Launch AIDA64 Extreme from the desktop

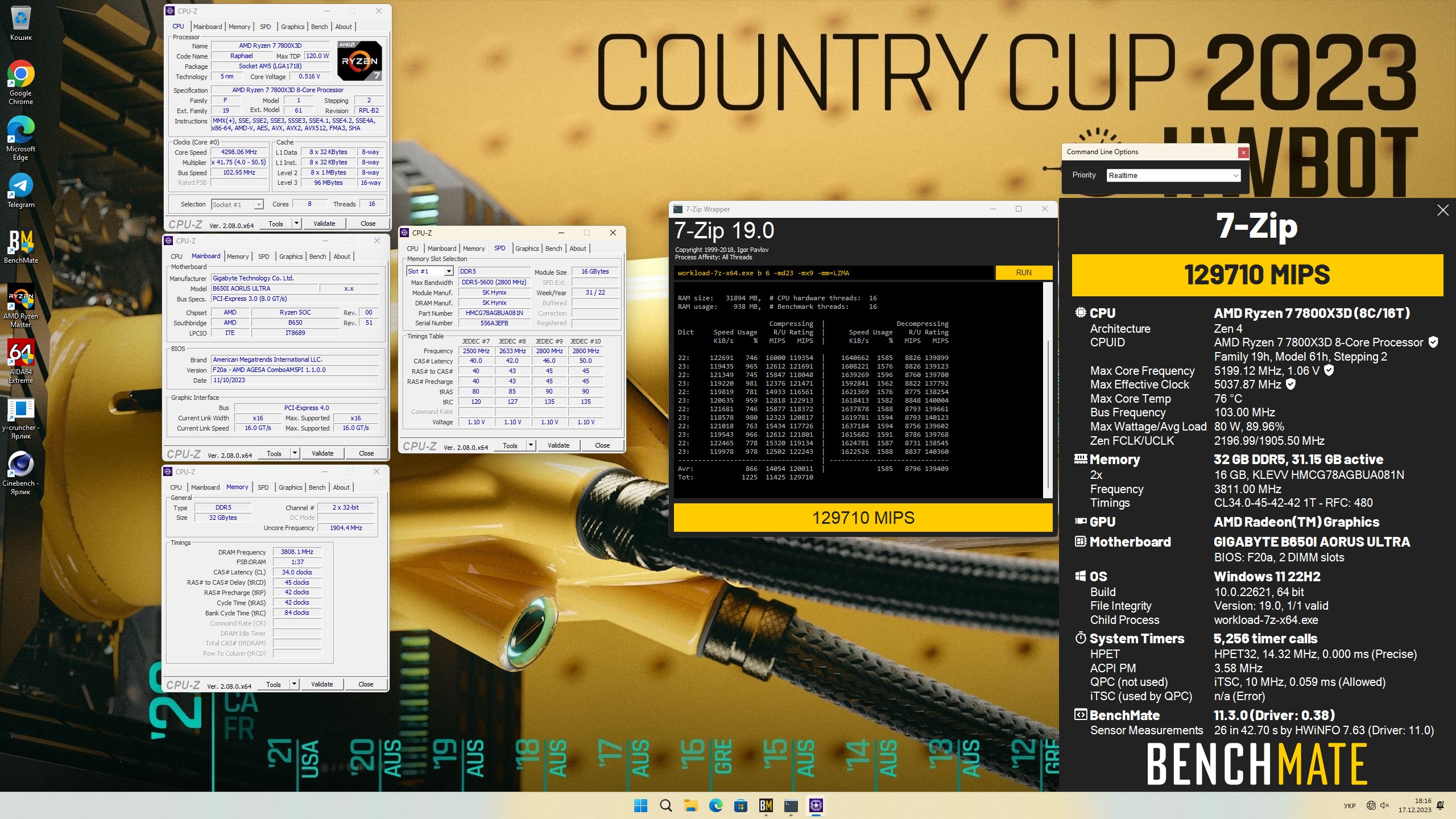pos(21,362)
